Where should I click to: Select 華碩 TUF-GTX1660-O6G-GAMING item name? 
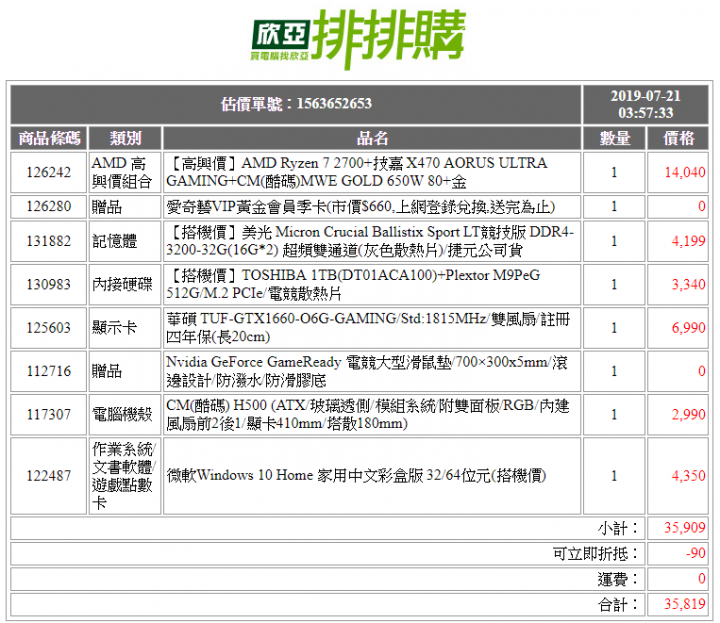pos(368,328)
